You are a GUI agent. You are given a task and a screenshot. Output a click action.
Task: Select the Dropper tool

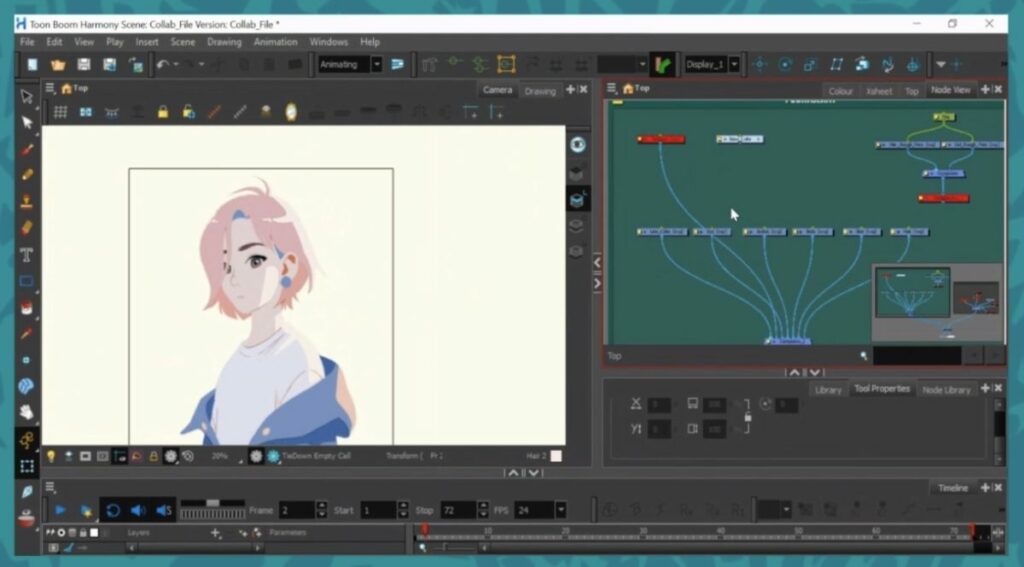pyautogui.click(x=27, y=334)
